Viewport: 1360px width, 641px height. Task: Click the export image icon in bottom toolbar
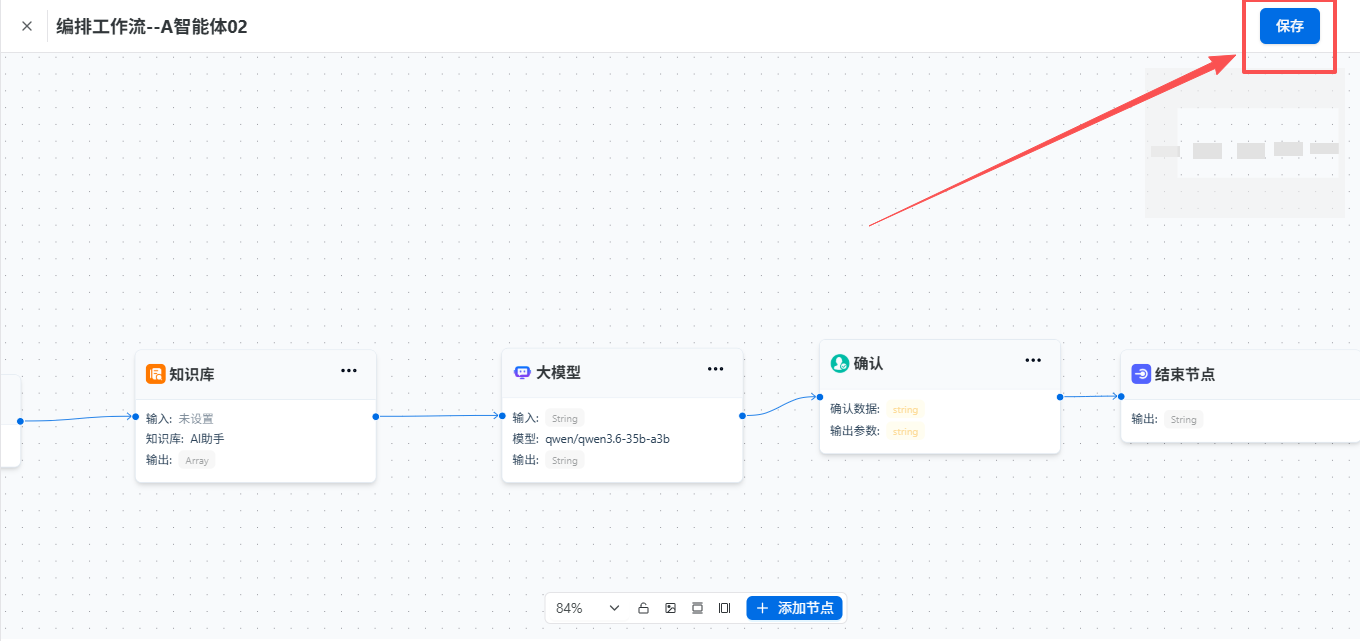pyautogui.click(x=671, y=608)
